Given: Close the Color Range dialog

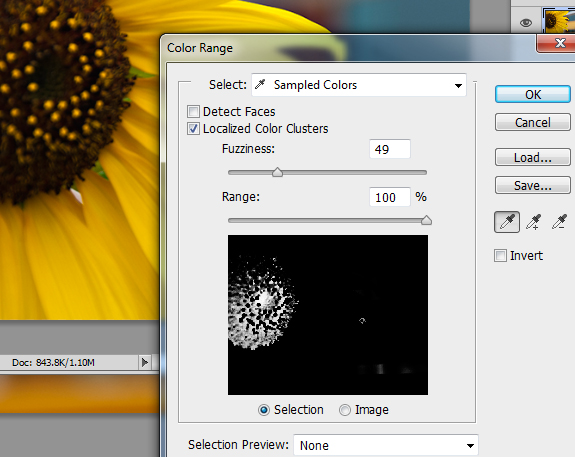Looking at the screenshot, I should point(557,43).
